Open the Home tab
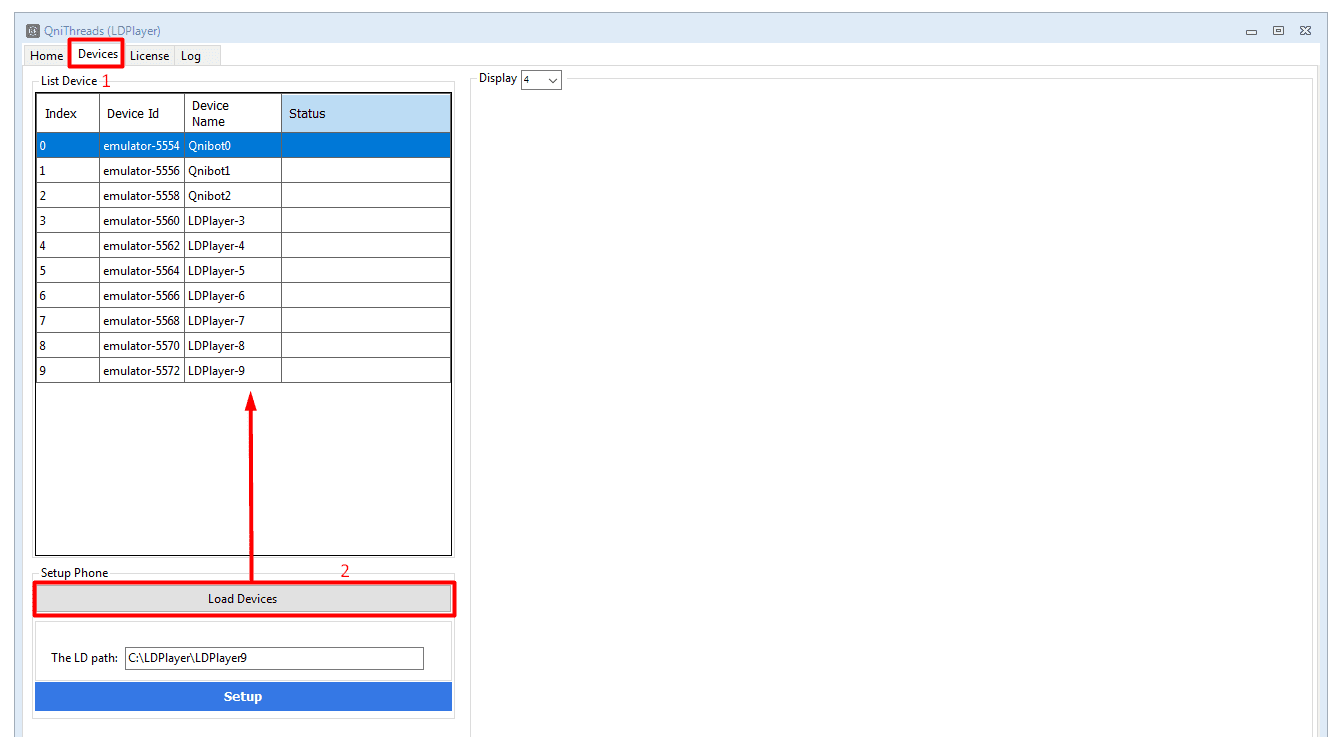 46,56
